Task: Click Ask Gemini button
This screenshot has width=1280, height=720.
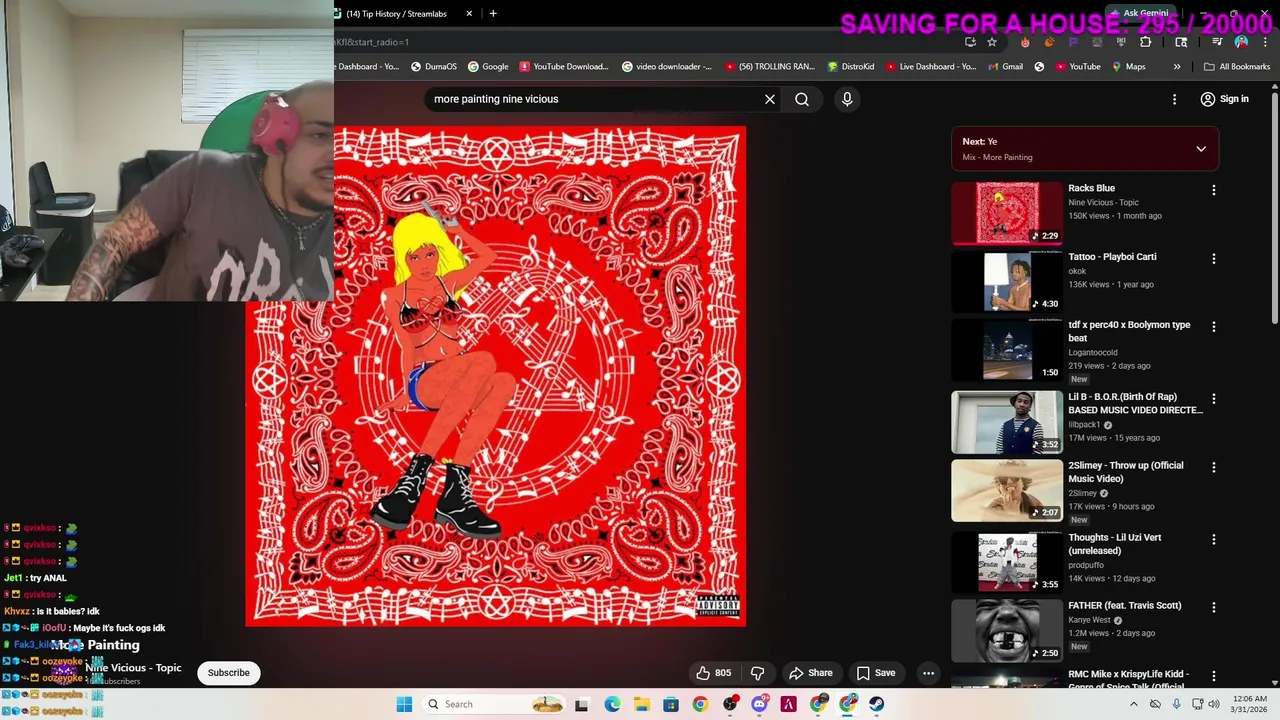Action: (1138, 13)
